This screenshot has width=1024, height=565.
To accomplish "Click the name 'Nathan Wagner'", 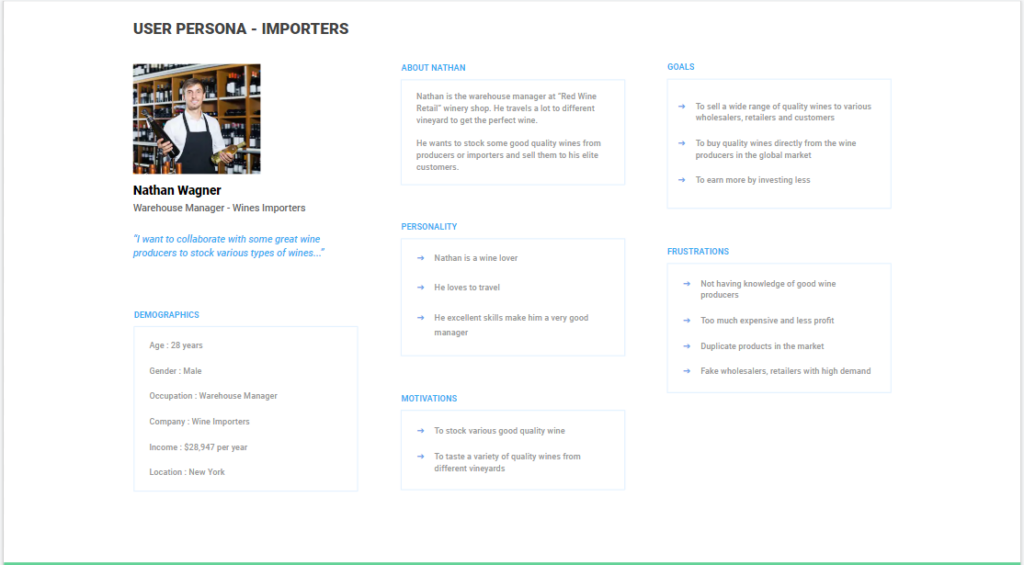I will [177, 190].
